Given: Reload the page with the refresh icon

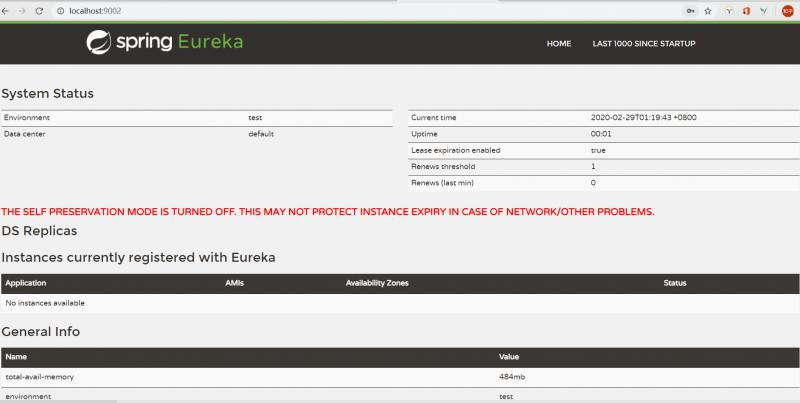Looking at the screenshot, I should [x=39, y=11].
